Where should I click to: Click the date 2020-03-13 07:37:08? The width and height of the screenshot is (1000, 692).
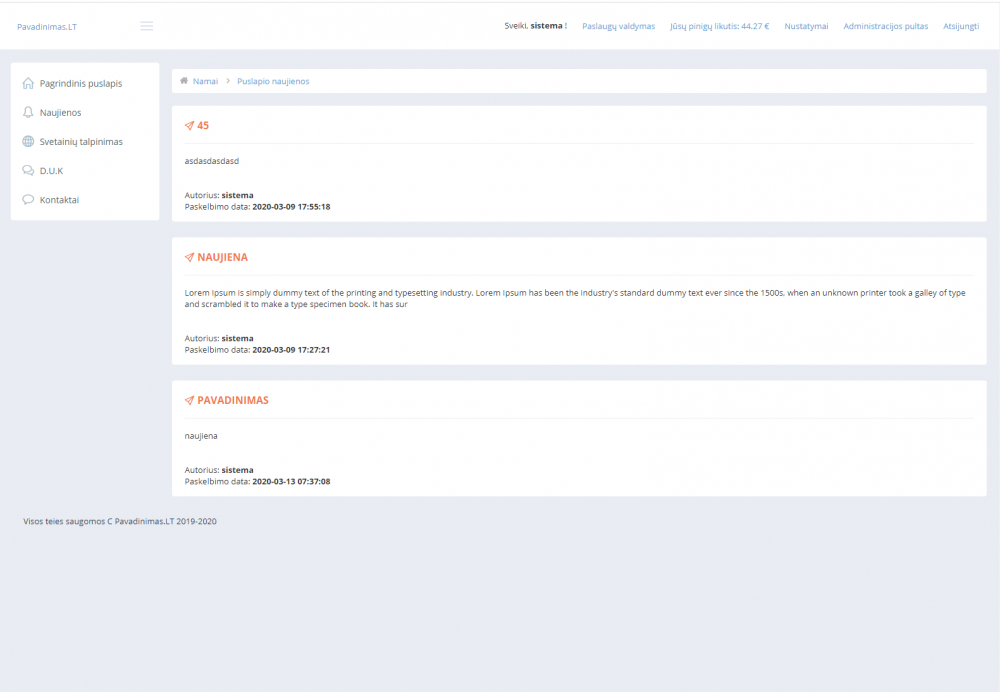[x=291, y=482]
